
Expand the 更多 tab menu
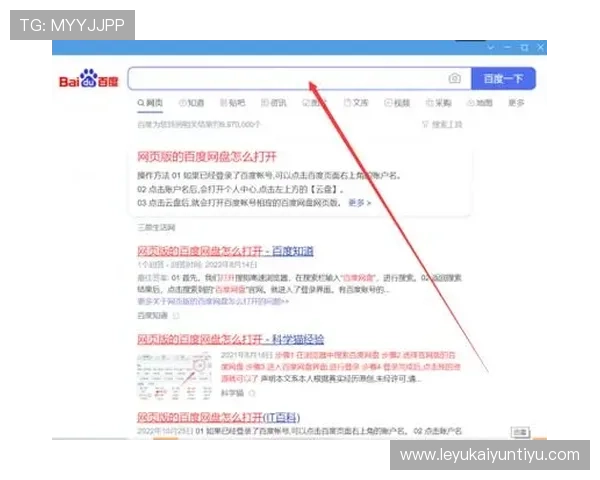point(516,103)
